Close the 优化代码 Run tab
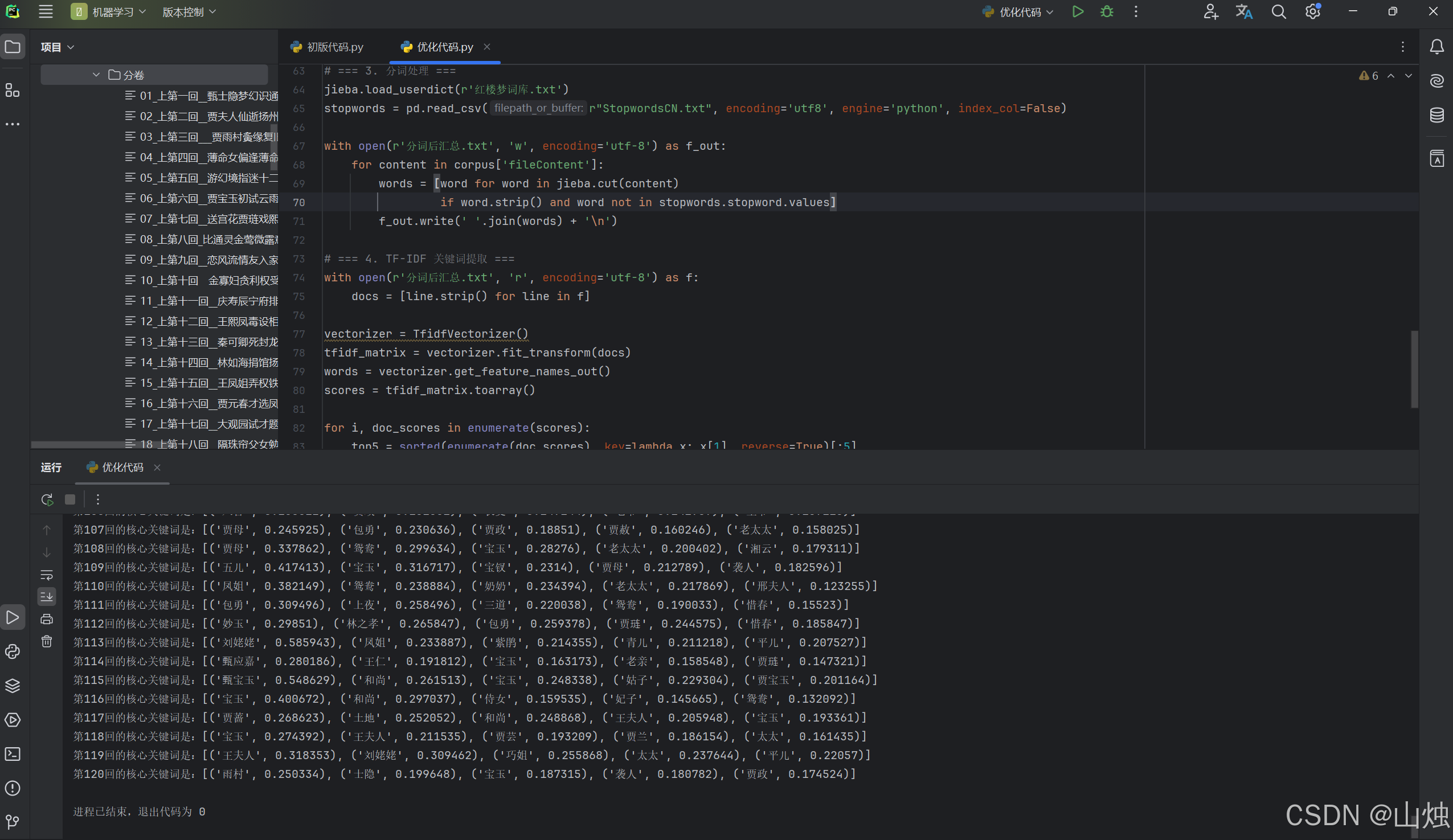This screenshot has height=840, width=1453. 157,468
